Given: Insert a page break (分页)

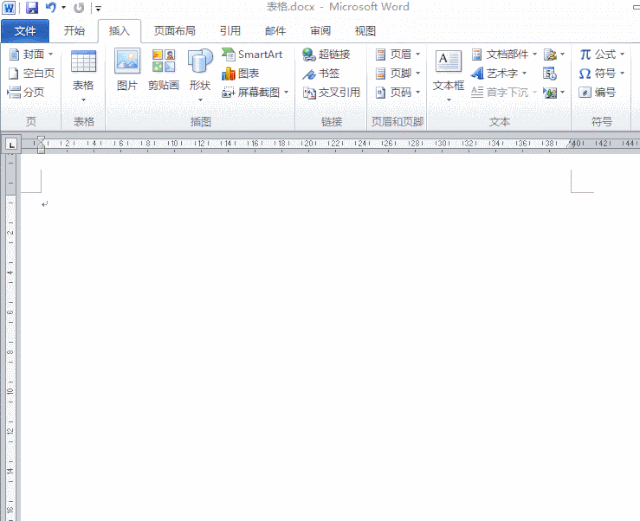Looking at the screenshot, I should [x=26, y=92].
